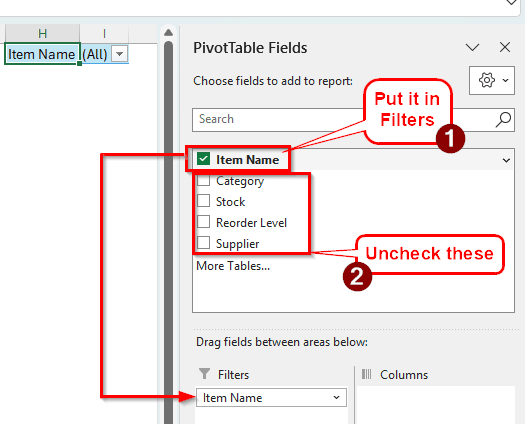
Task: Open the (All) filter dropdown in the sheet
Action: [119, 54]
